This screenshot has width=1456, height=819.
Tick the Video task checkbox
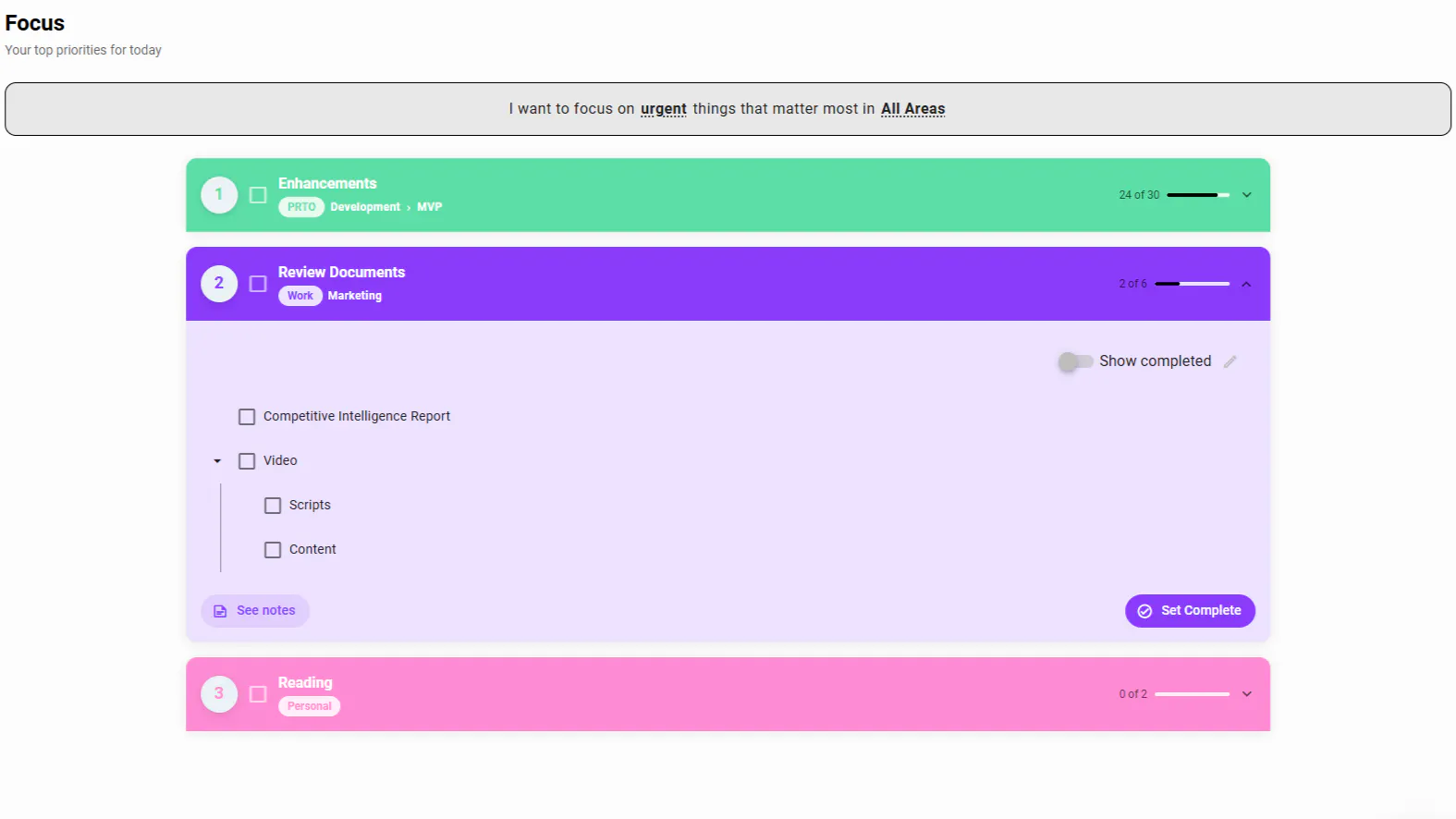tap(247, 461)
